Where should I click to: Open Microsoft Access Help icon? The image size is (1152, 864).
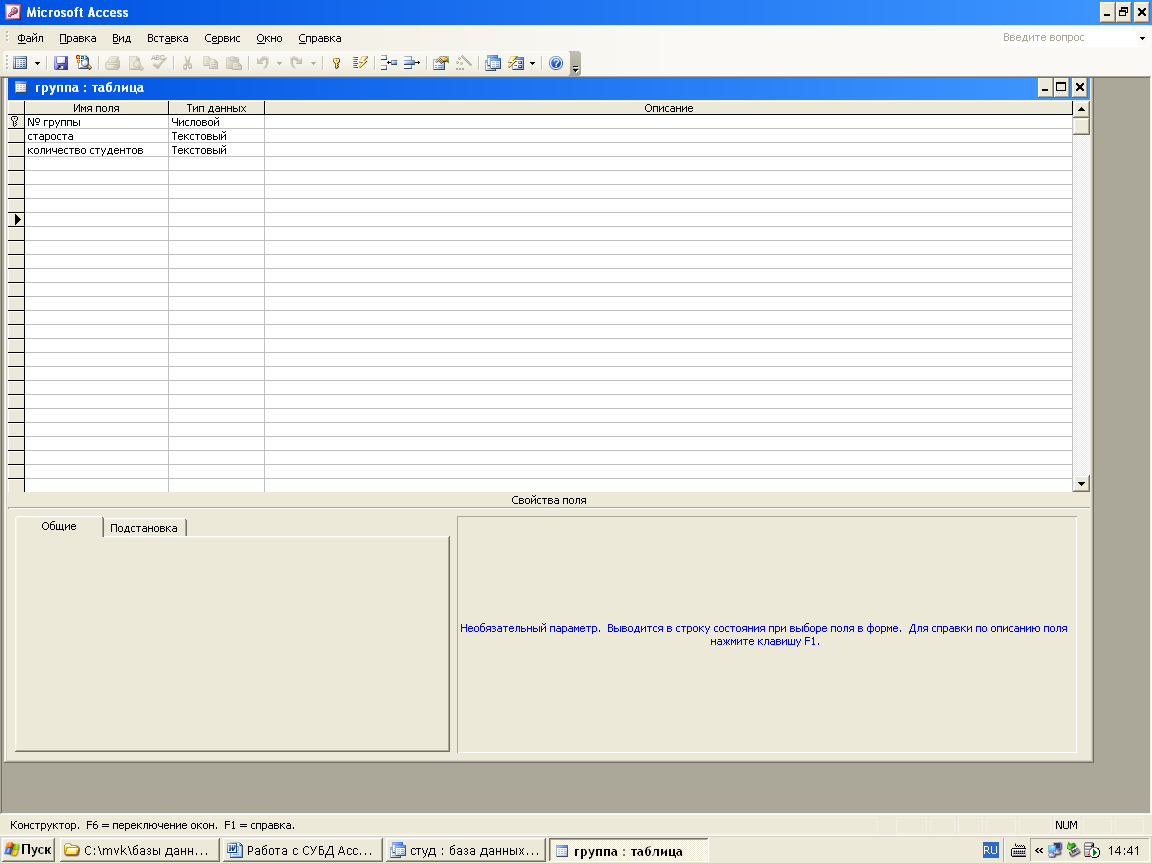(x=556, y=63)
